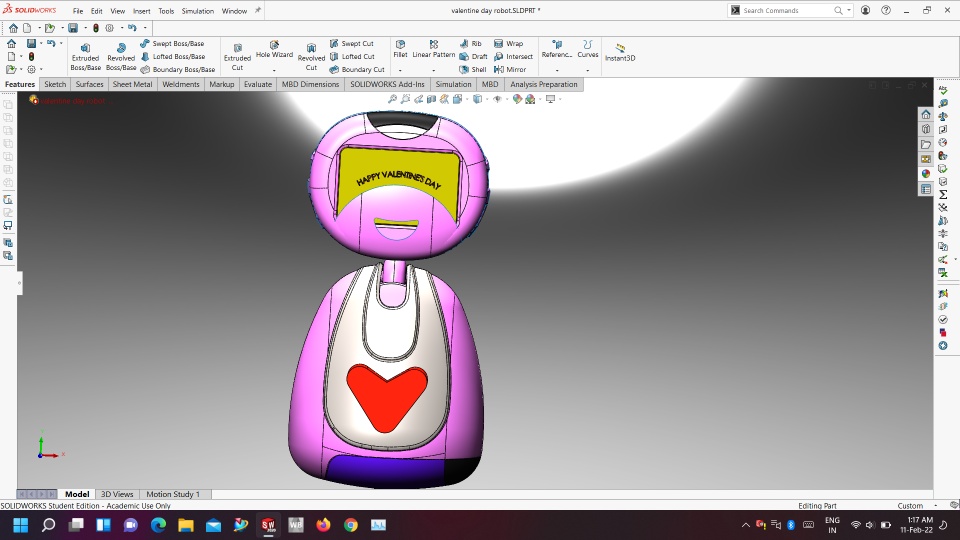Expand the Curves dropdown
The image size is (960, 540).
[x=588, y=70]
